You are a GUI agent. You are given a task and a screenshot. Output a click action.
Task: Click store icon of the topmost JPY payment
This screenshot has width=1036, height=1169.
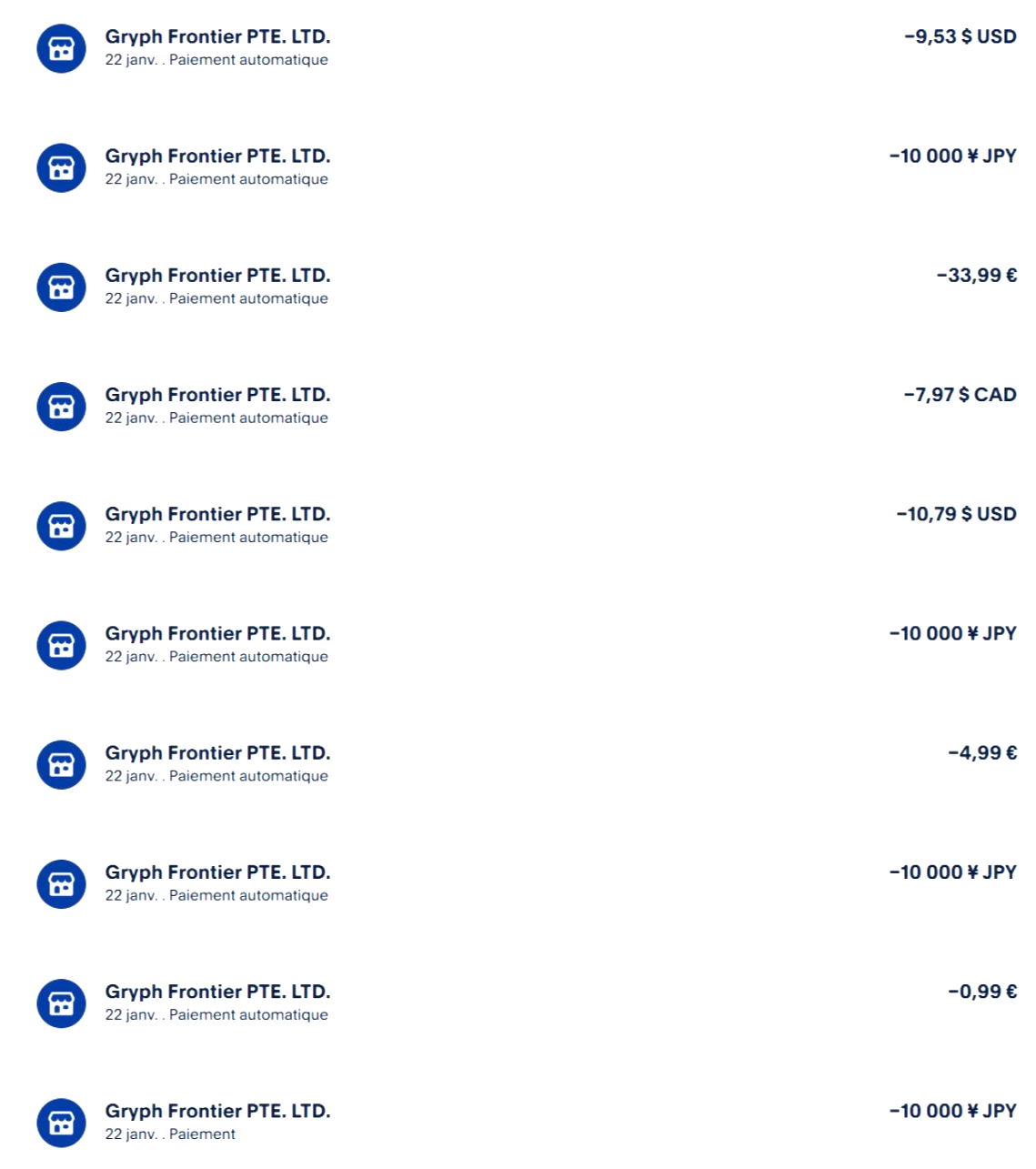click(x=61, y=168)
